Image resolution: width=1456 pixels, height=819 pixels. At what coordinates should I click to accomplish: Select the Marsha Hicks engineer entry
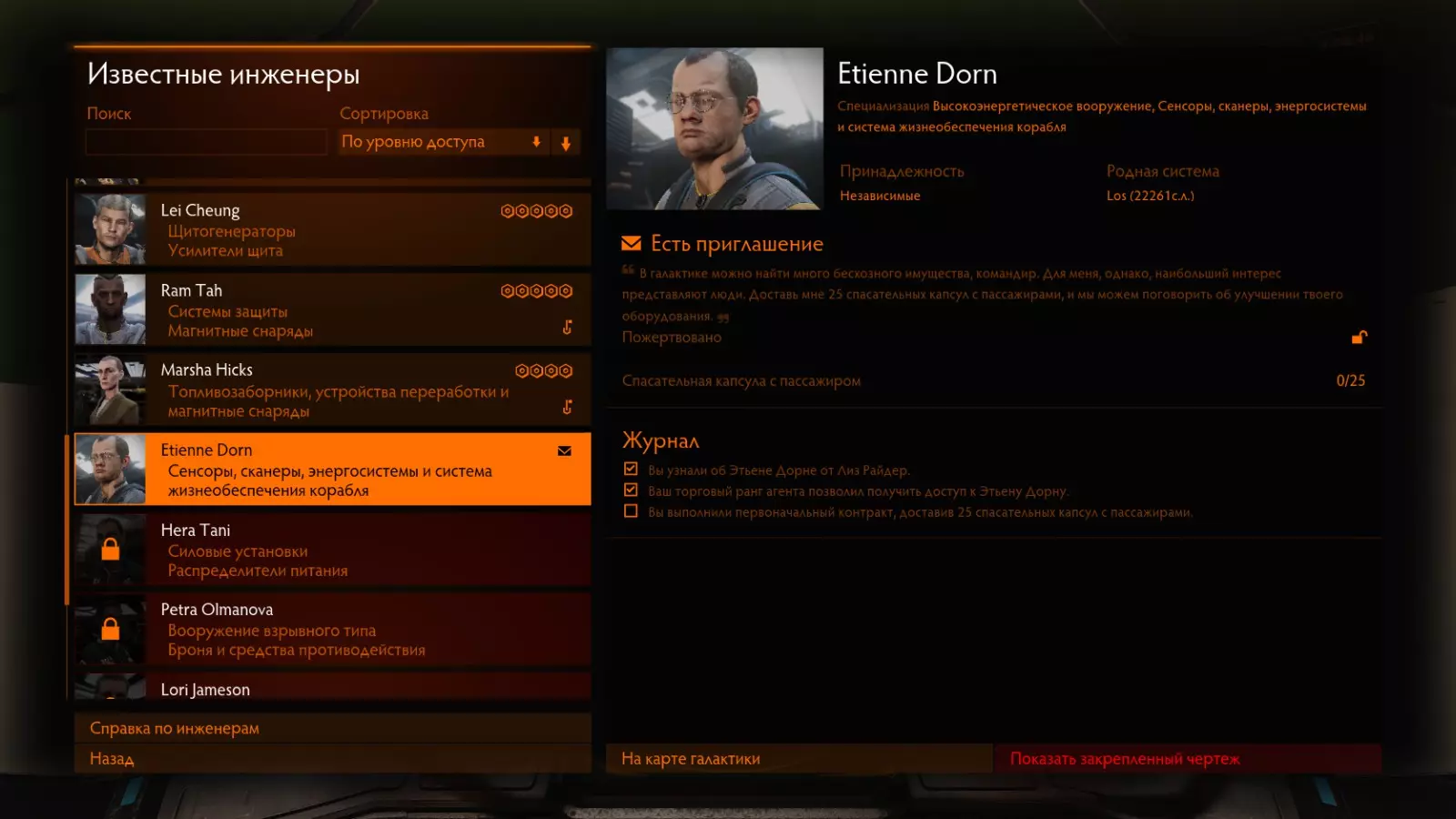point(332,389)
